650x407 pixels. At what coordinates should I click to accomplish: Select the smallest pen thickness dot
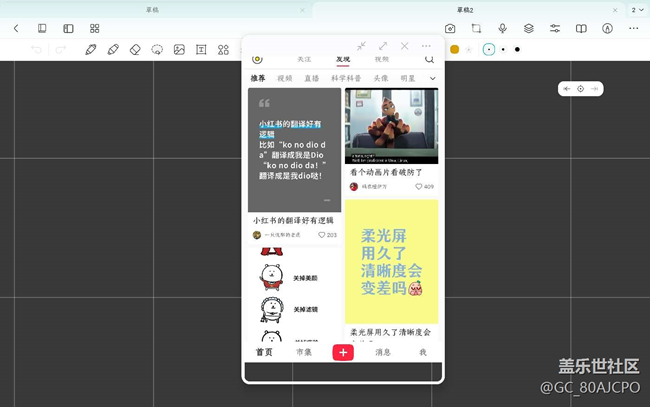click(x=489, y=50)
